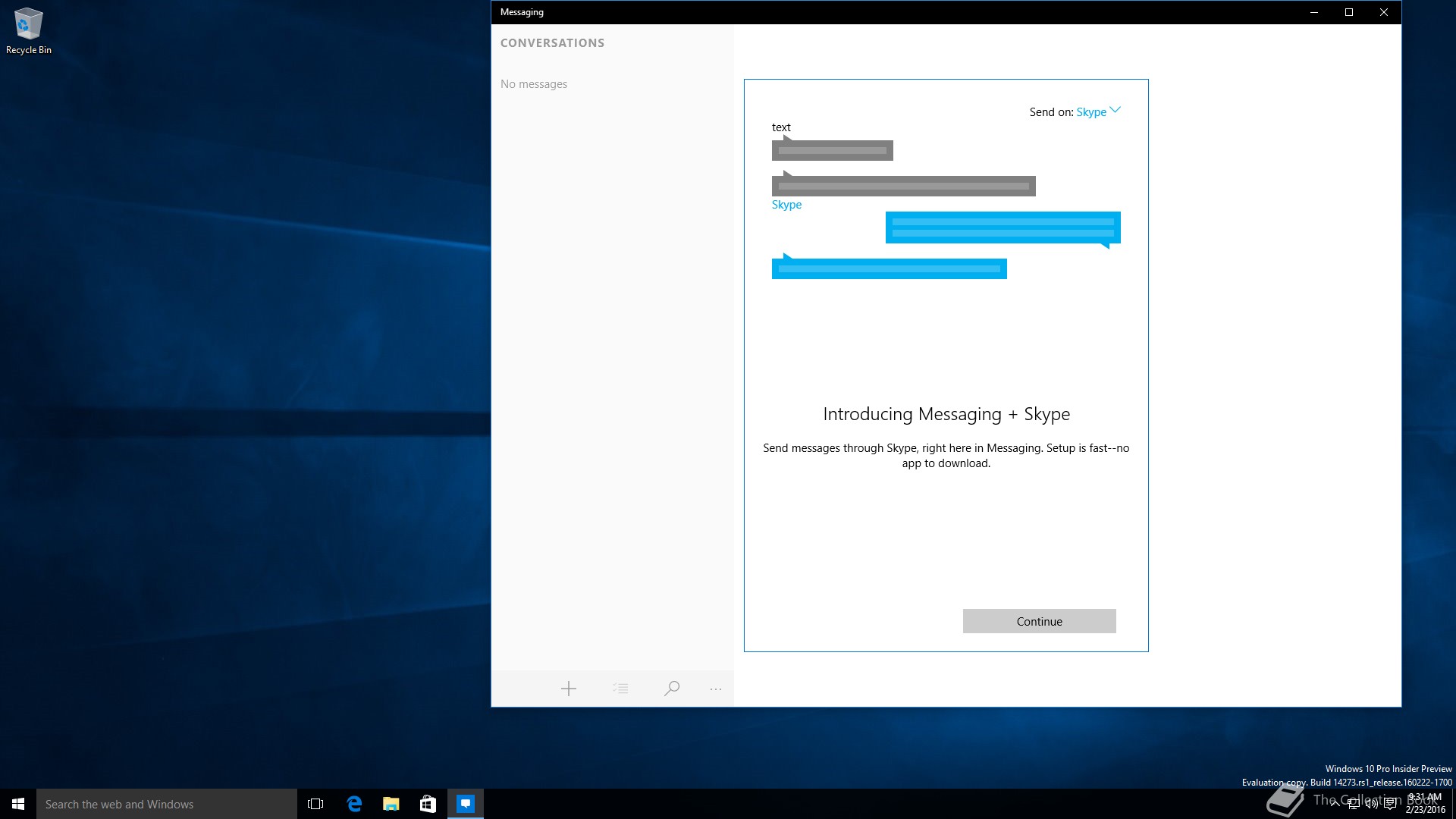Select the CONVERSATIONS header
Image resolution: width=1456 pixels, height=819 pixels.
pos(552,43)
